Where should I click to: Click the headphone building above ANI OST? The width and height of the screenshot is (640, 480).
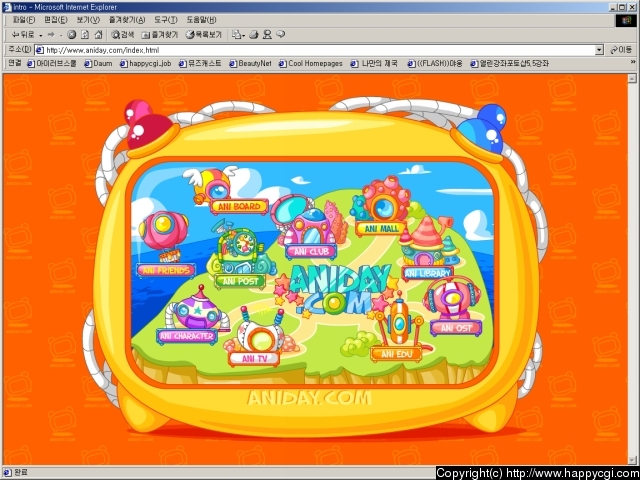click(452, 299)
